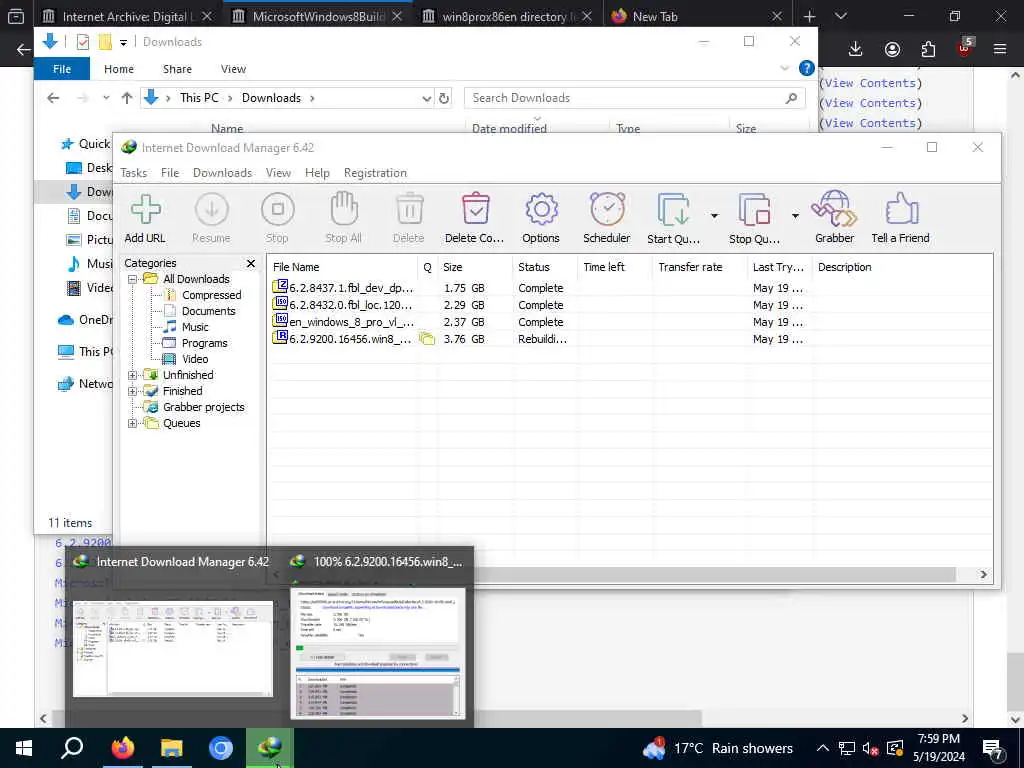Open Stop Queue dropdown arrow
The height and width of the screenshot is (768, 1024).
pos(795,216)
